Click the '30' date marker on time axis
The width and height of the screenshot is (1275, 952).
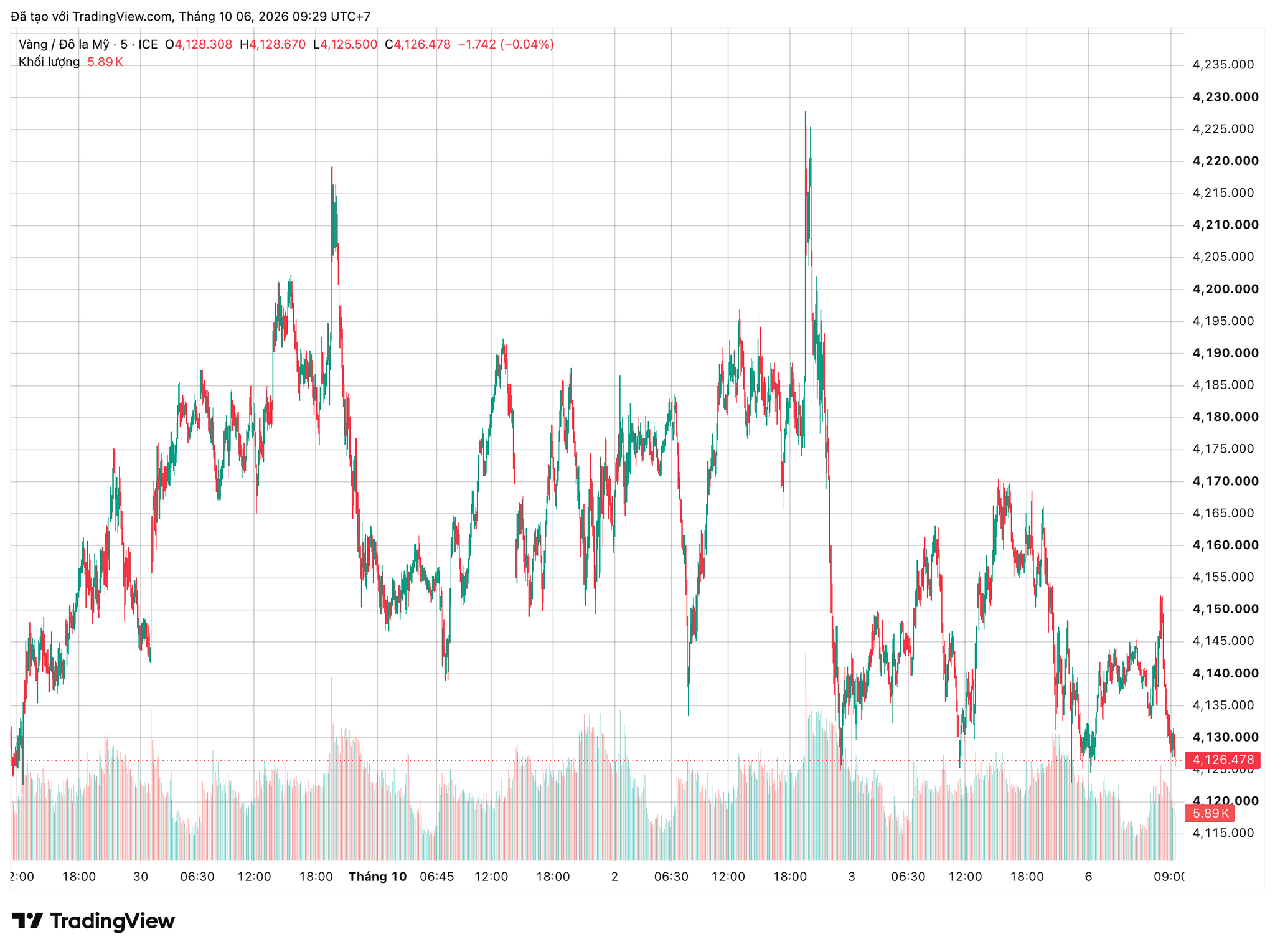pyautogui.click(x=141, y=877)
